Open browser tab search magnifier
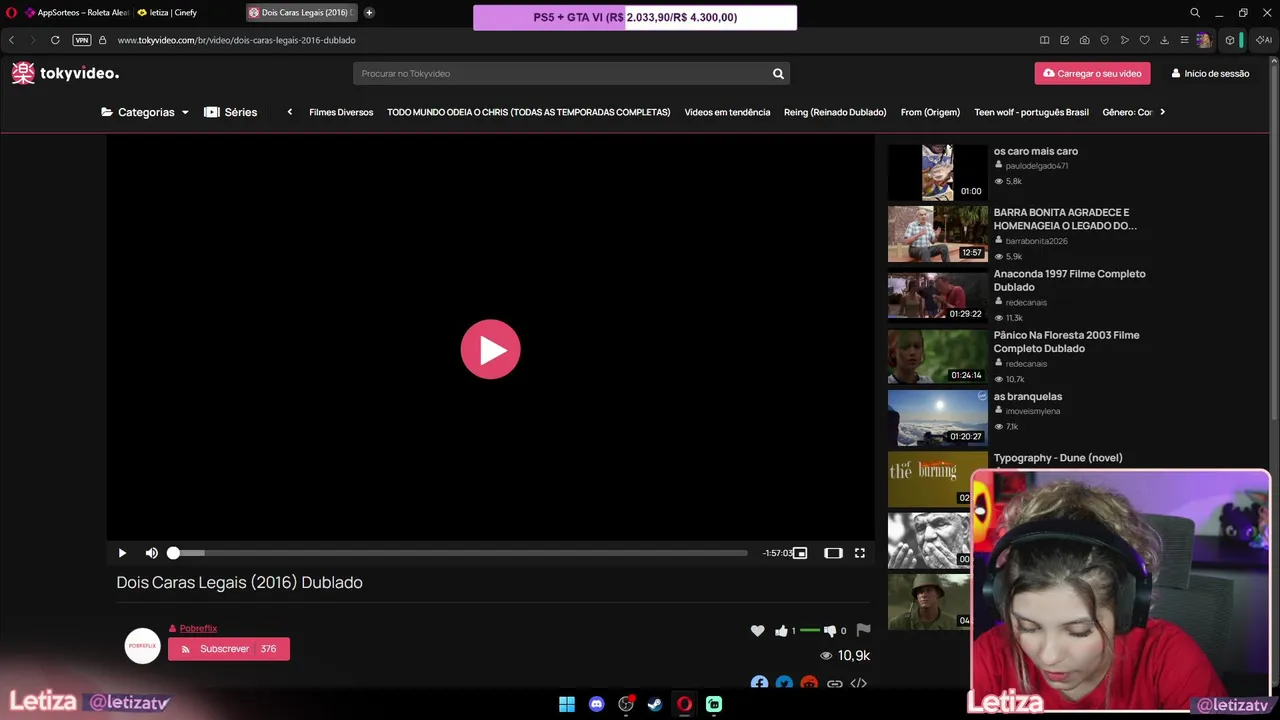This screenshot has width=1280, height=720. pos(1195,13)
